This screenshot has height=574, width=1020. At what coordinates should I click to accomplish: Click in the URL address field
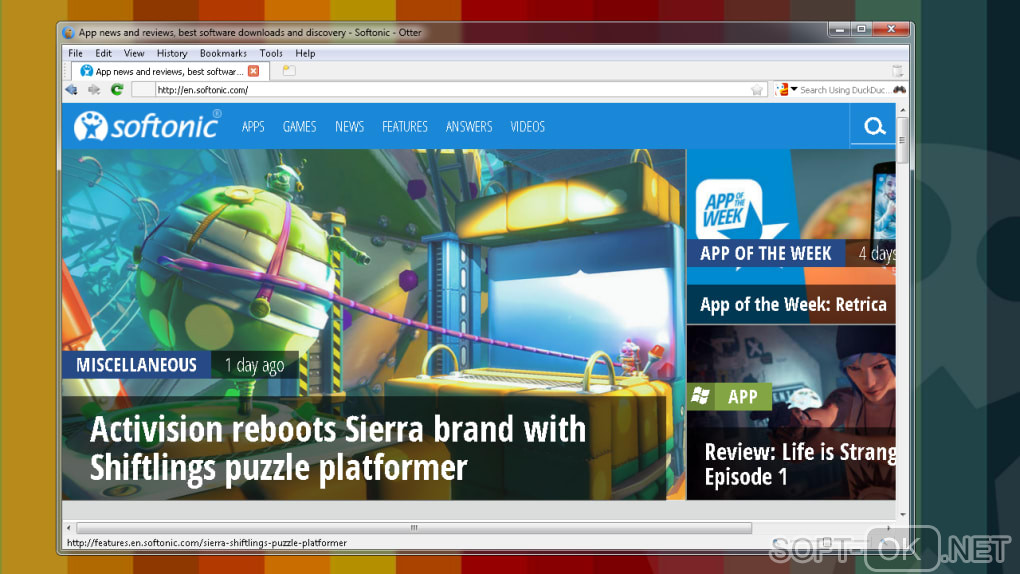[x=450, y=90]
